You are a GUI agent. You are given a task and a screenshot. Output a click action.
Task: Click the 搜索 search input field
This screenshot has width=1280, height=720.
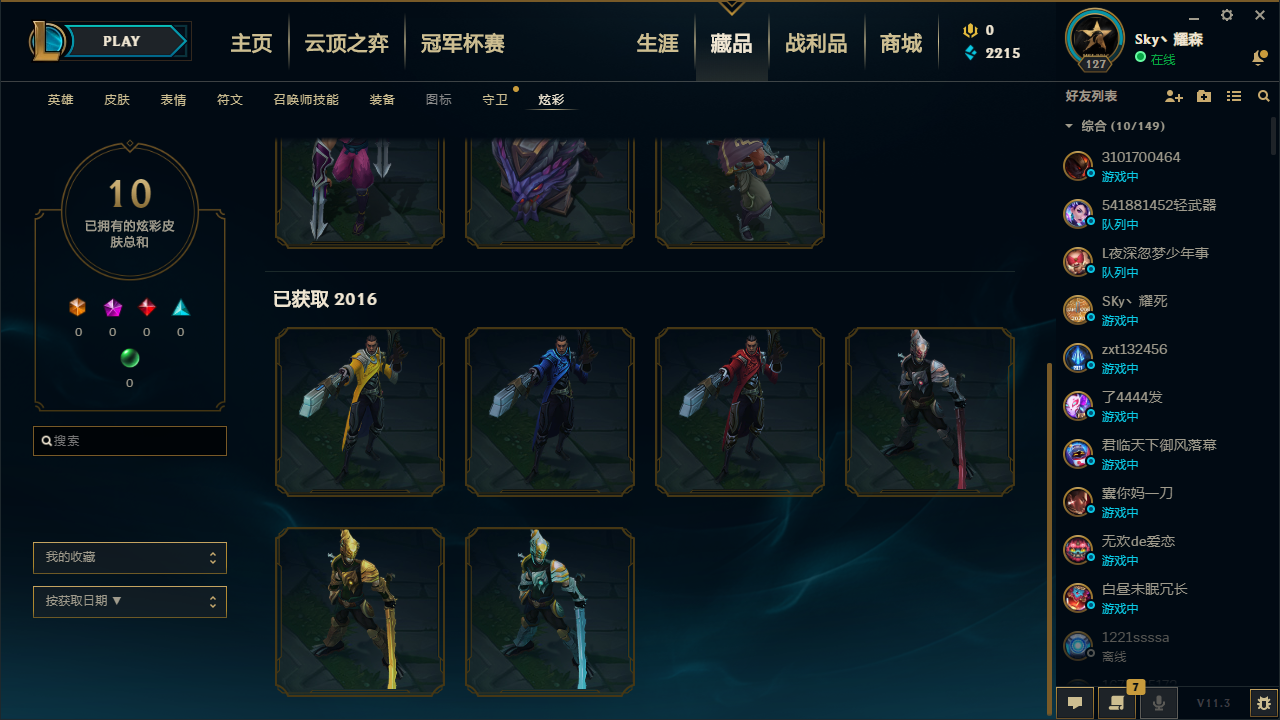tap(130, 441)
